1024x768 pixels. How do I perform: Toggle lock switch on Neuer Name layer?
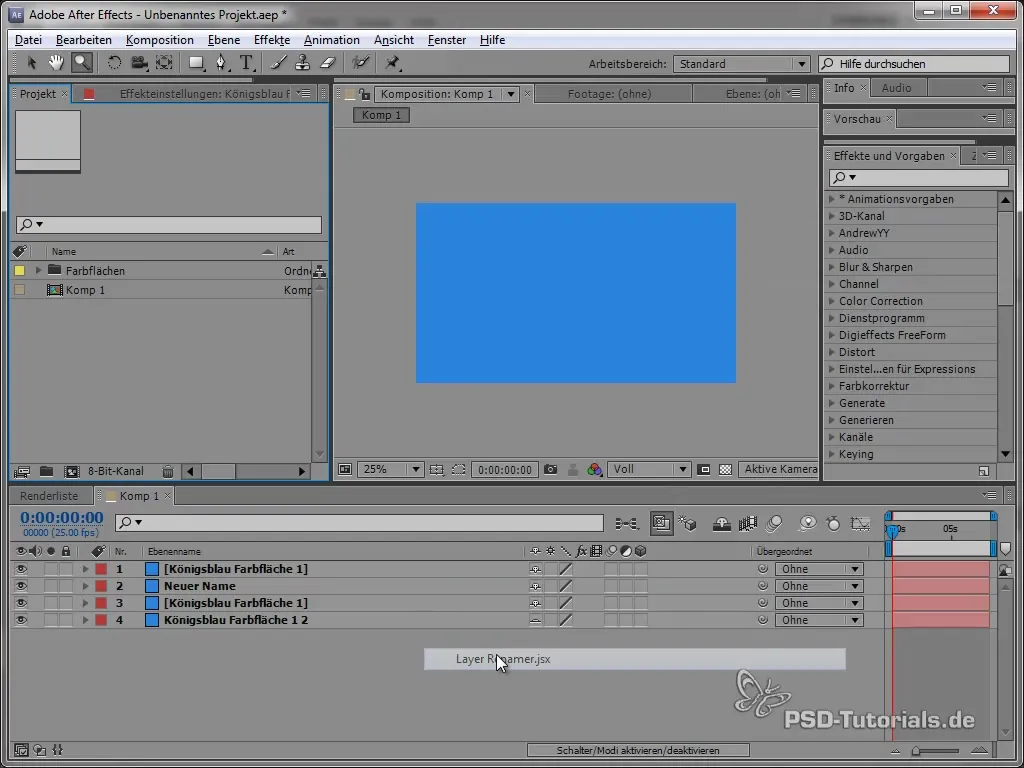(65, 586)
